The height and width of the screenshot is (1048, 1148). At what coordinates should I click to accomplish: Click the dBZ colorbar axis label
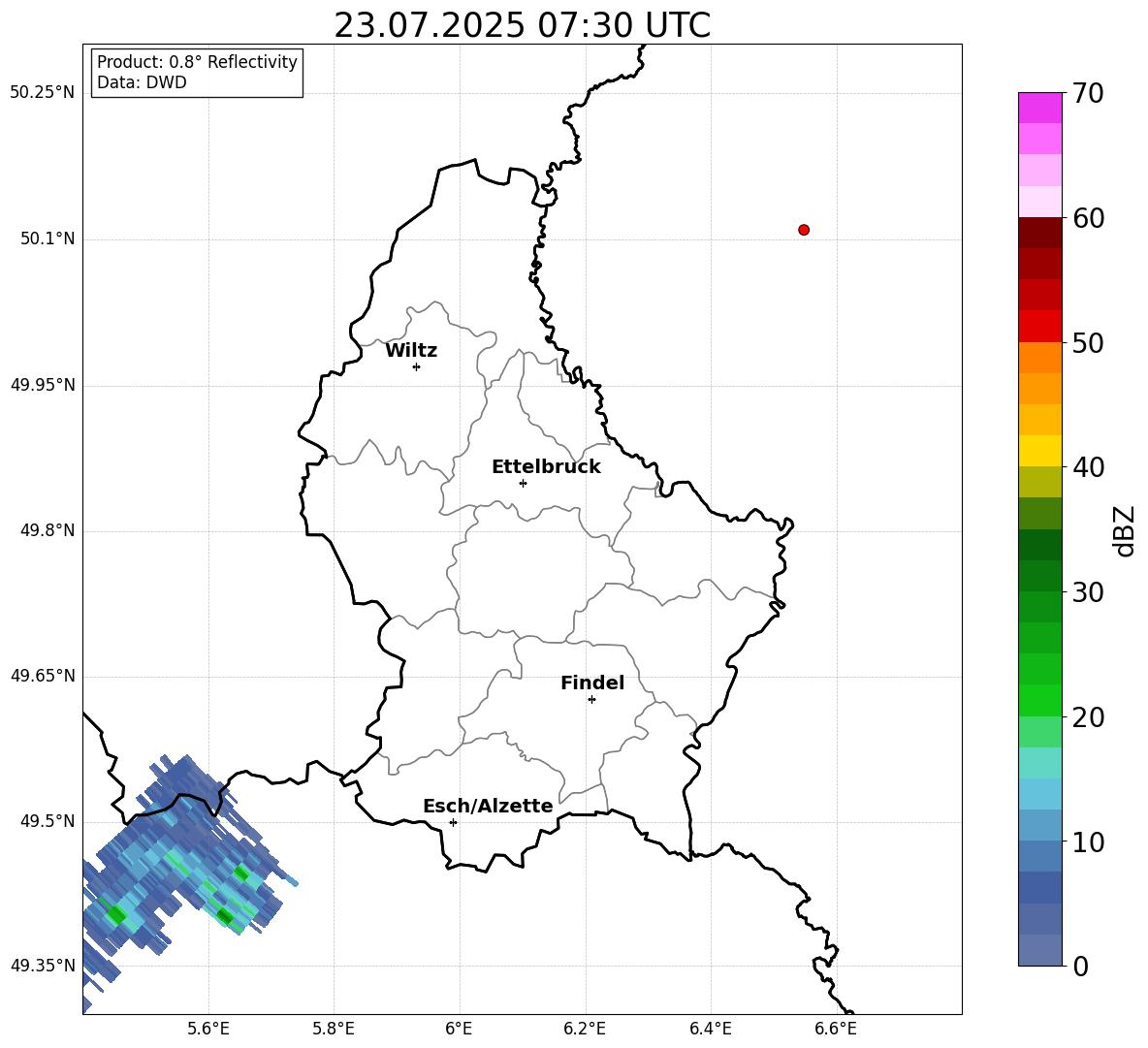[1124, 531]
